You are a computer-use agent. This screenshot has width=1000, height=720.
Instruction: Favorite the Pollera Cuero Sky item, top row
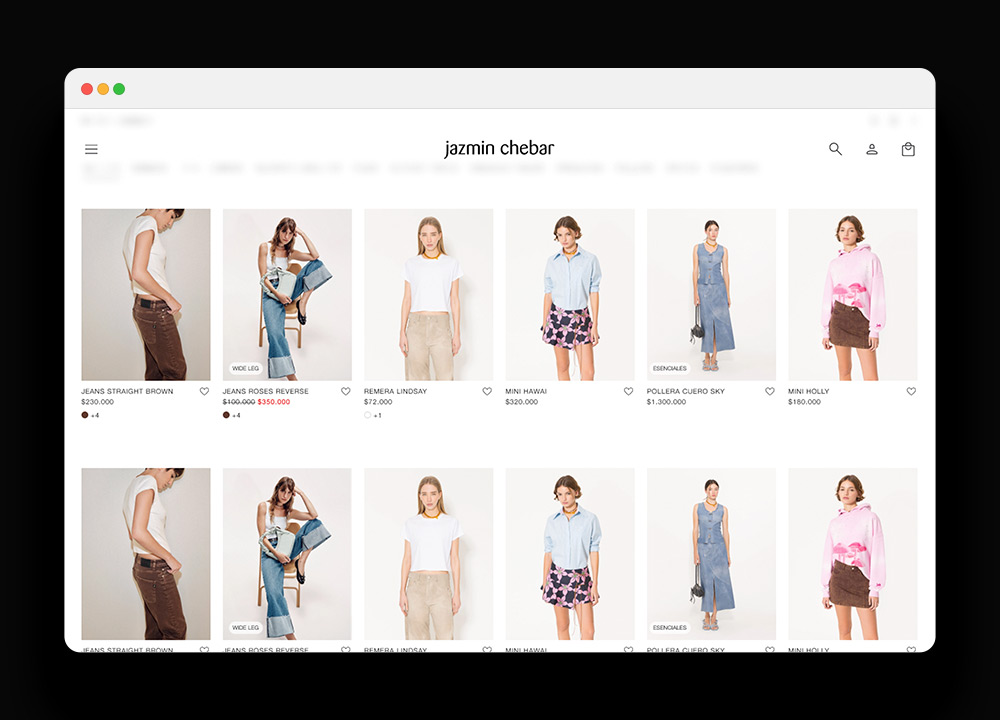[x=770, y=392]
